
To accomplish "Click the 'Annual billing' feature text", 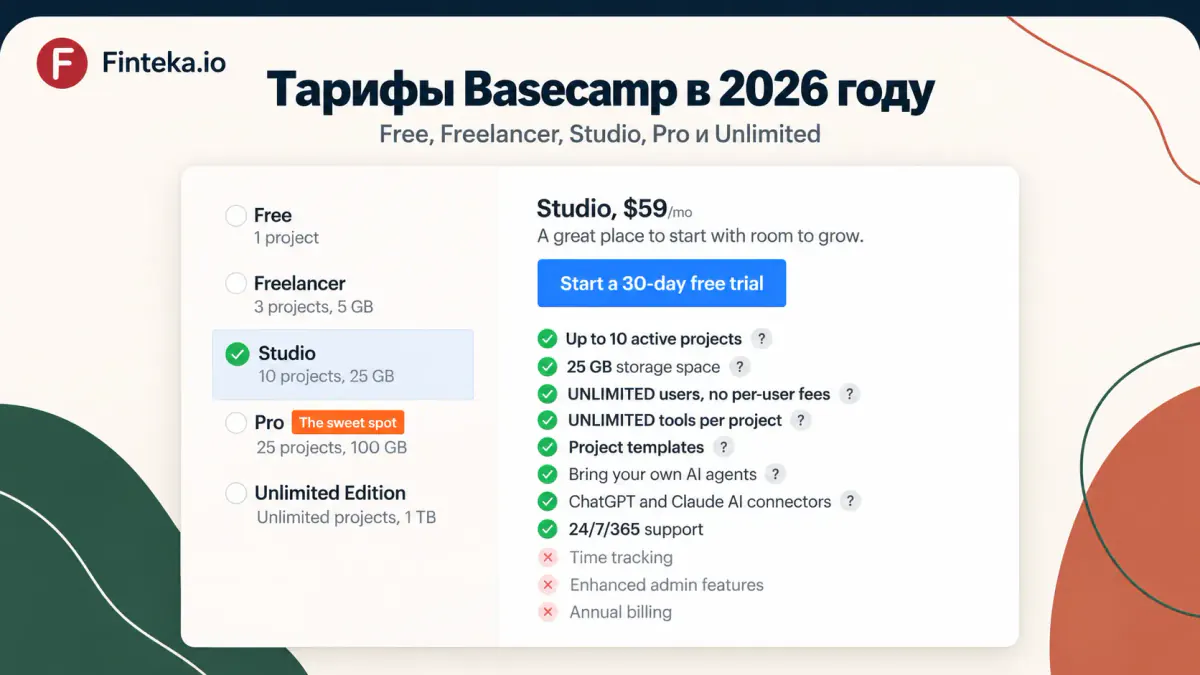I will pyautogui.click(x=621, y=612).
